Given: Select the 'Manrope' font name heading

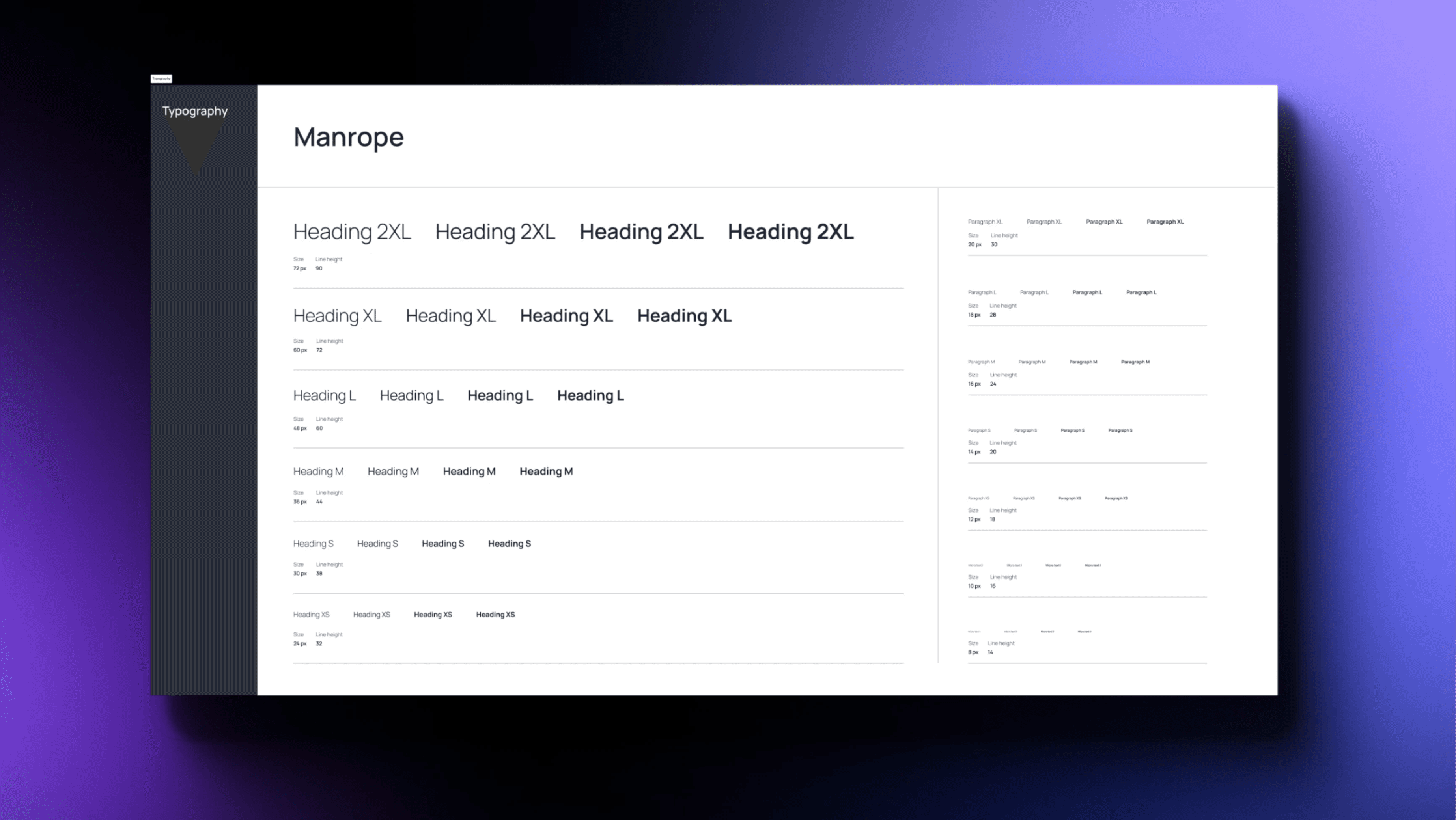Looking at the screenshot, I should 348,137.
